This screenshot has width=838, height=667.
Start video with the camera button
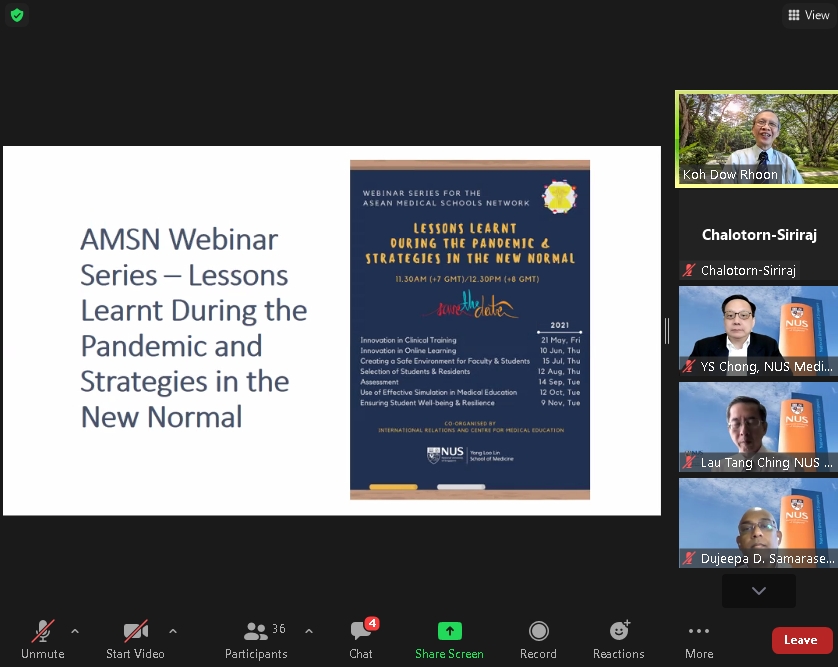click(x=135, y=639)
